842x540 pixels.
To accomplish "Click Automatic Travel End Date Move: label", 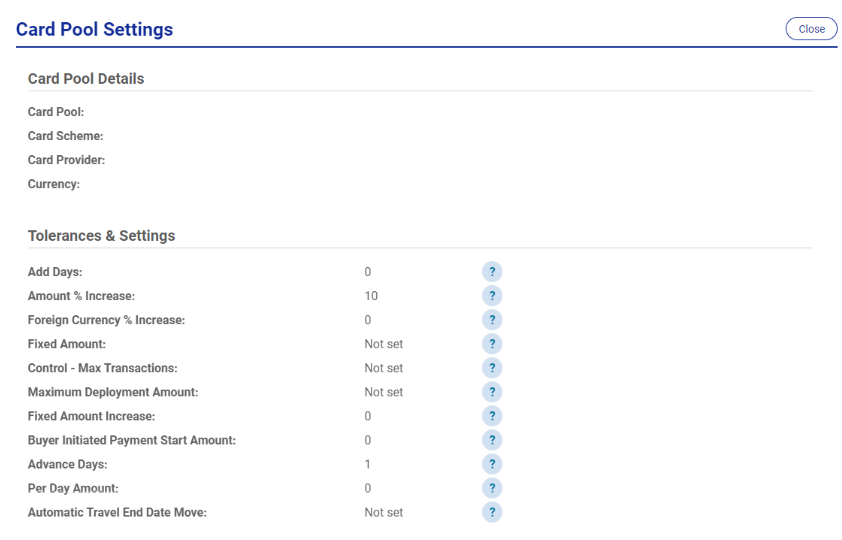I will tap(117, 513).
